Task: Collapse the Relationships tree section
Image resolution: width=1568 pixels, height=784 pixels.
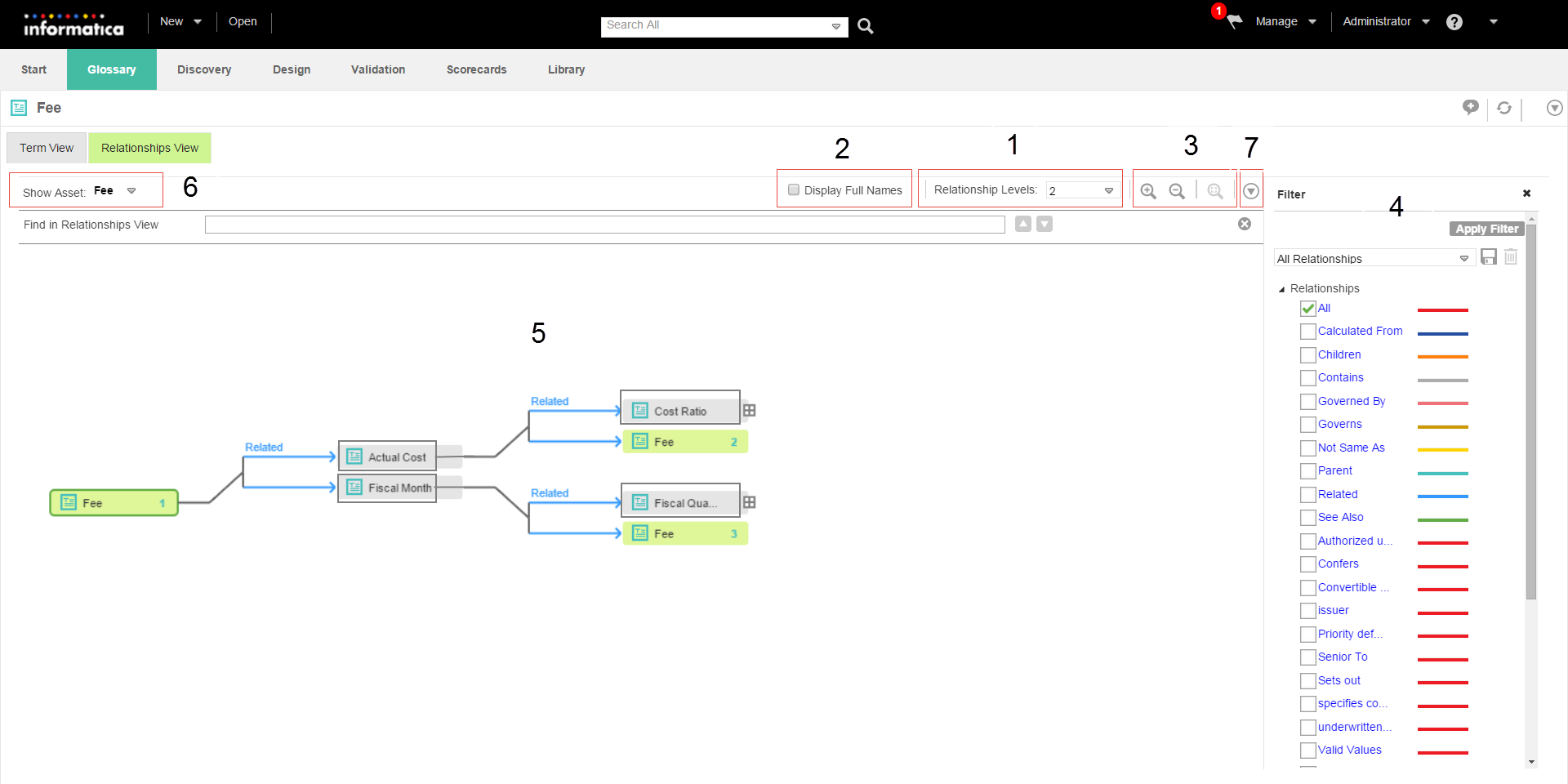Action: (1281, 289)
